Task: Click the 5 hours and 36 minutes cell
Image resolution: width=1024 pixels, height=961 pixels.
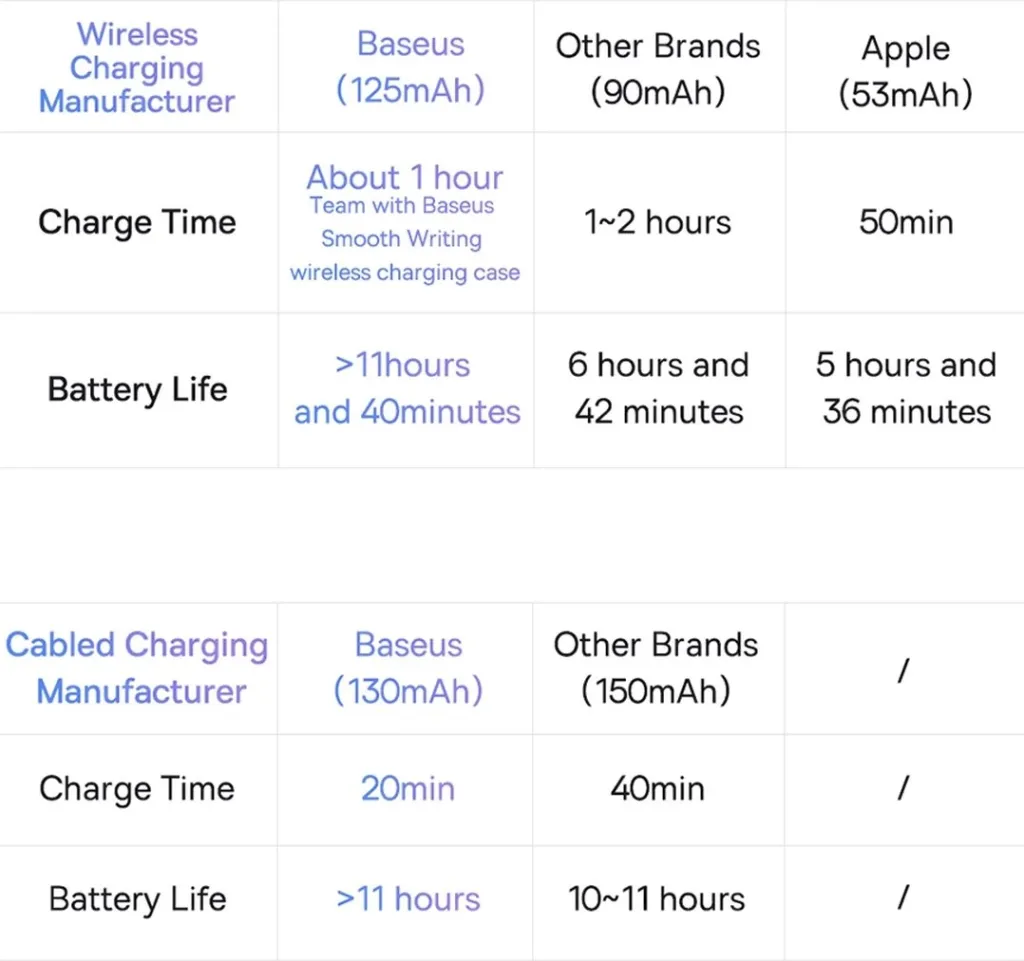Action: tap(906, 388)
